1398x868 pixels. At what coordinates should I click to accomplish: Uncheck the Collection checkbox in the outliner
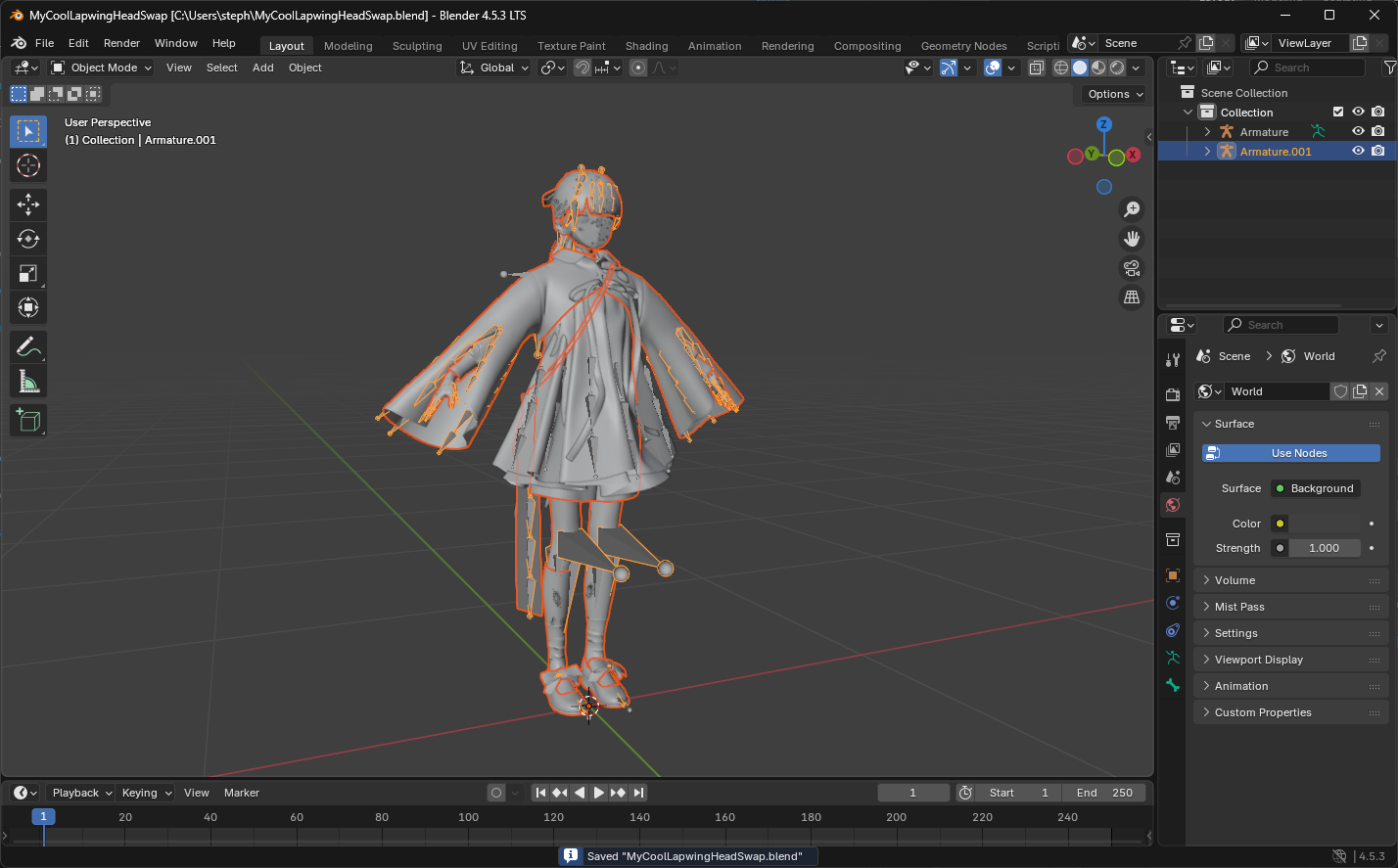1337,111
